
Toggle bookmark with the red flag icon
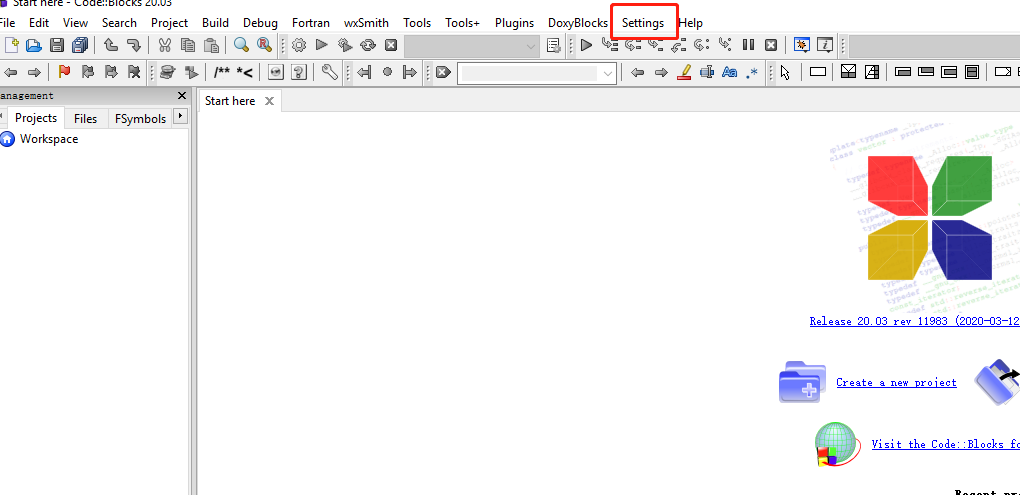tap(64, 72)
